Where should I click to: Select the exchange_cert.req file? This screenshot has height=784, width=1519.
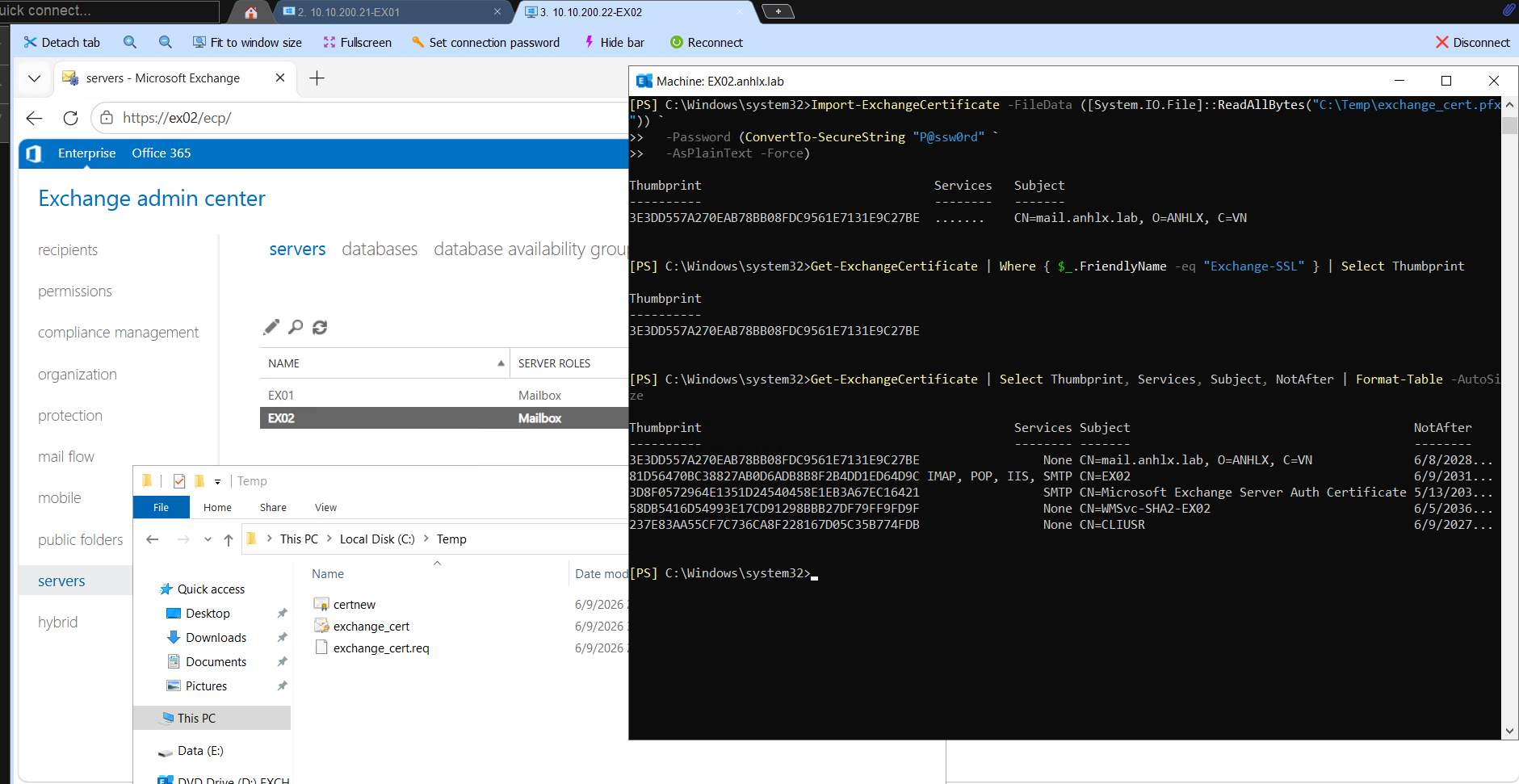tap(381, 648)
